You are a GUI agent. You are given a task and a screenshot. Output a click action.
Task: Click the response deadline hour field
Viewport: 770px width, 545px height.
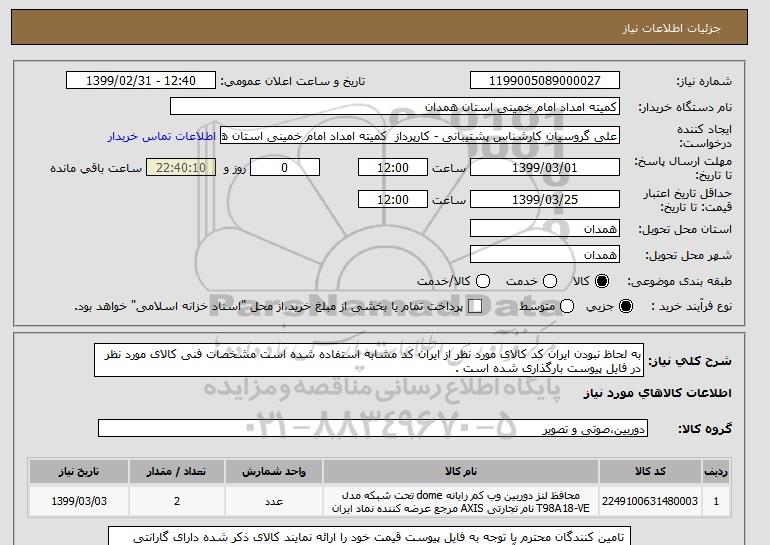(x=393, y=167)
